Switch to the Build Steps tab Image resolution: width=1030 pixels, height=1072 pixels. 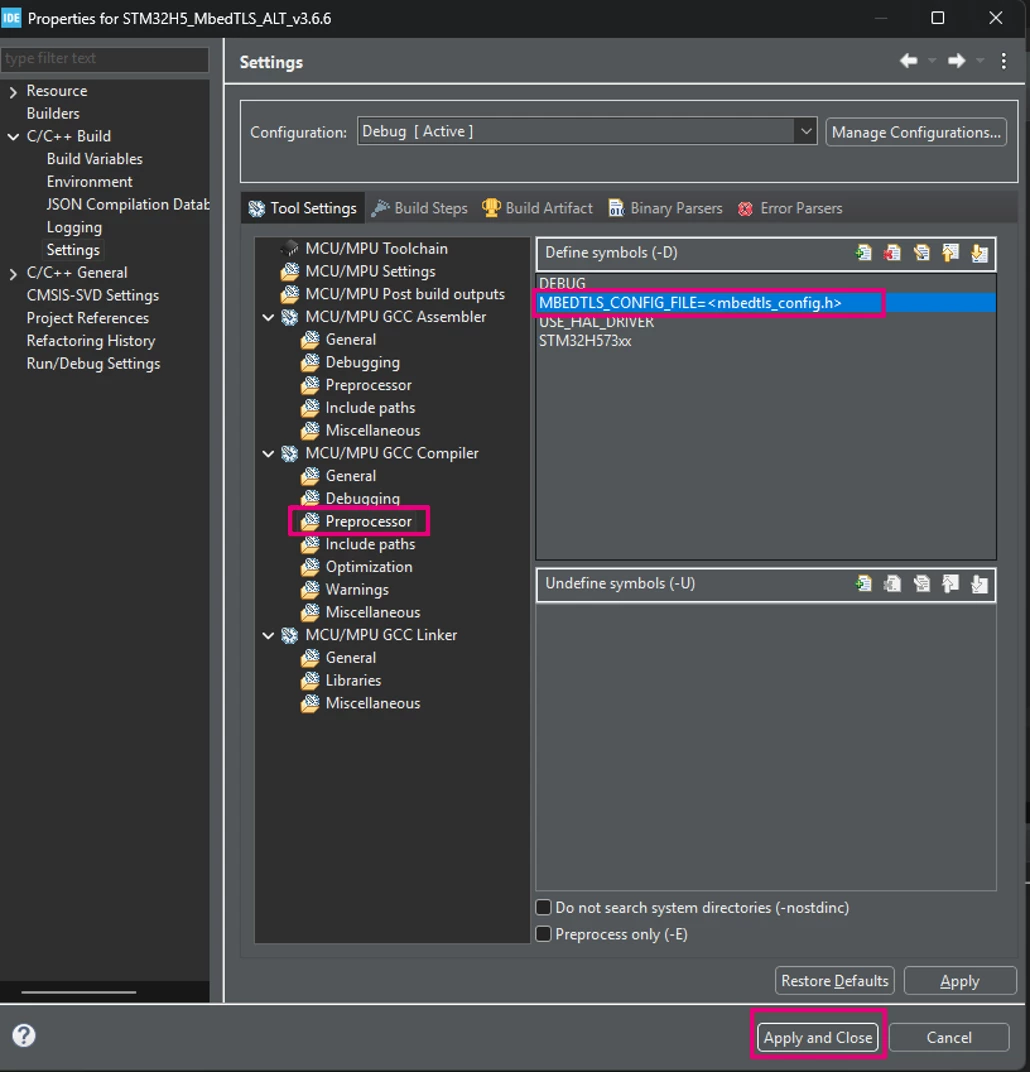(x=420, y=208)
